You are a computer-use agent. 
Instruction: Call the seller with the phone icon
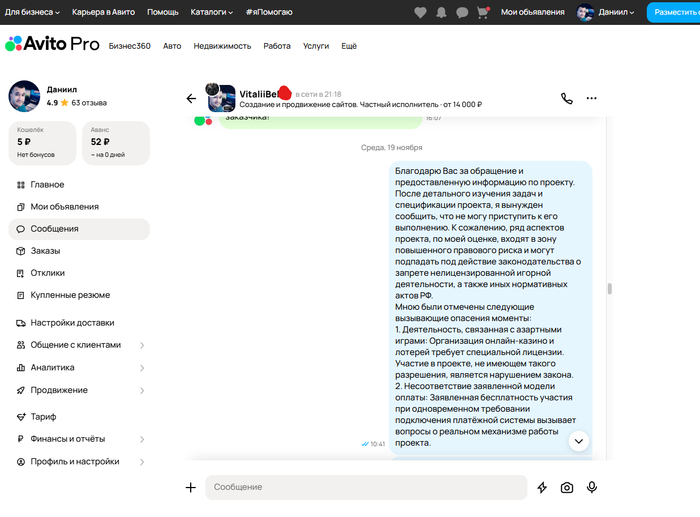coord(567,98)
